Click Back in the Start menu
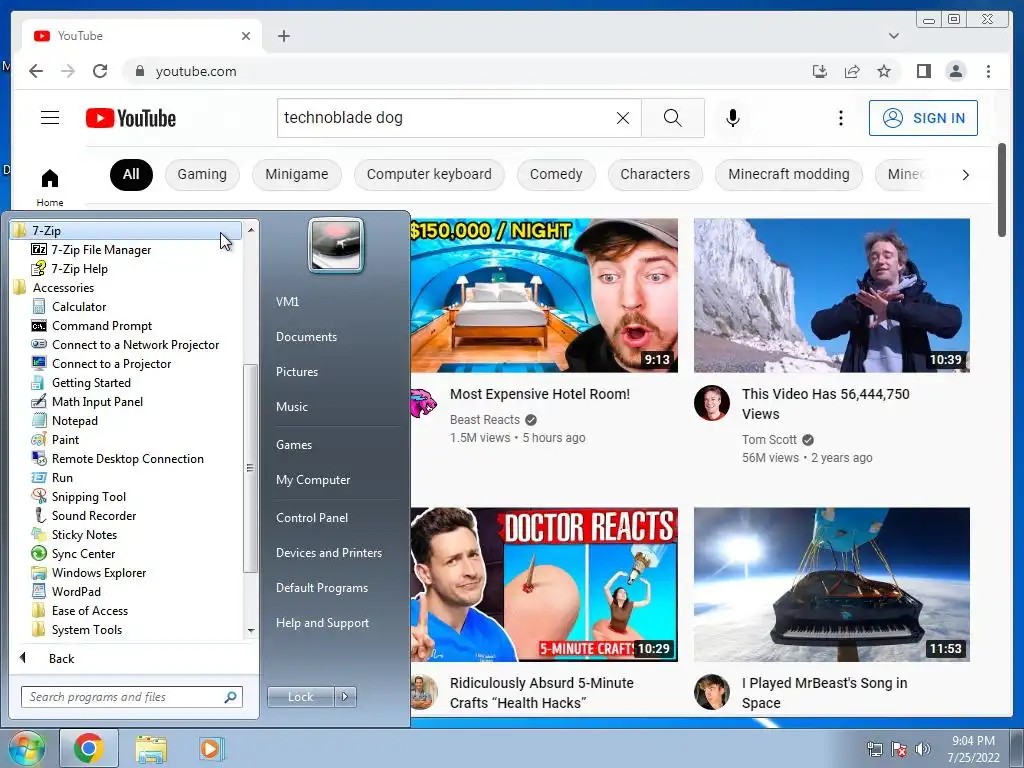Image resolution: width=1024 pixels, height=768 pixels. [x=61, y=658]
